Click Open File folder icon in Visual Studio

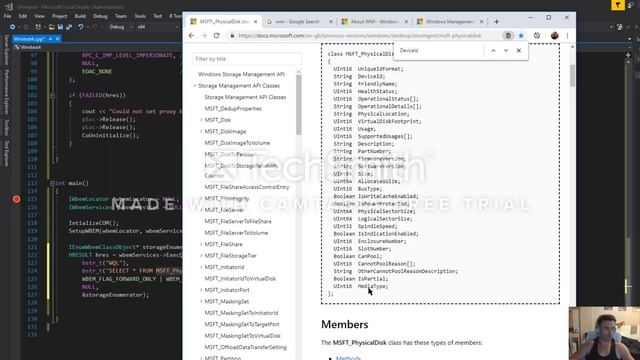click(x=51, y=27)
